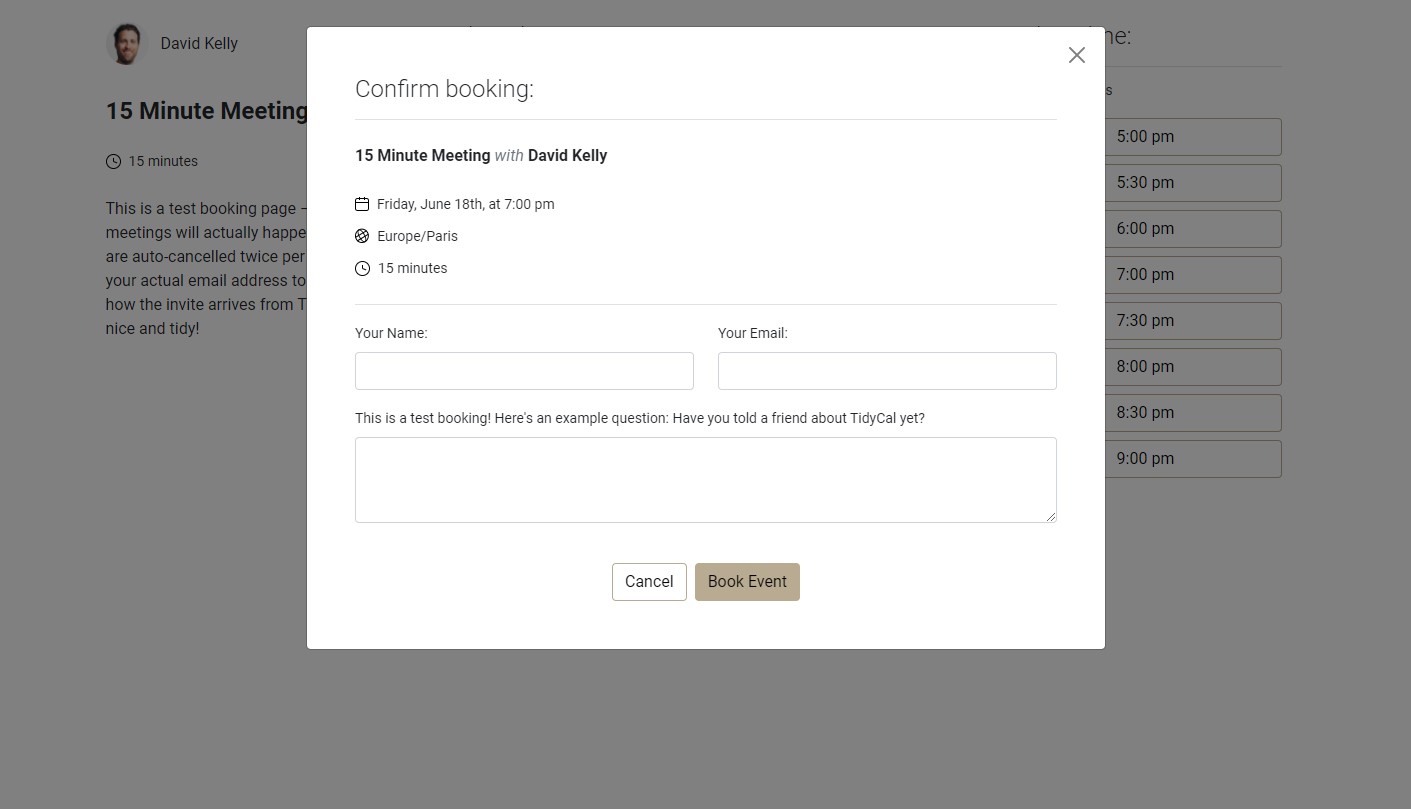The image size is (1411, 809).
Task: Close the Confirm booking dialog with X
Action: click(1076, 55)
